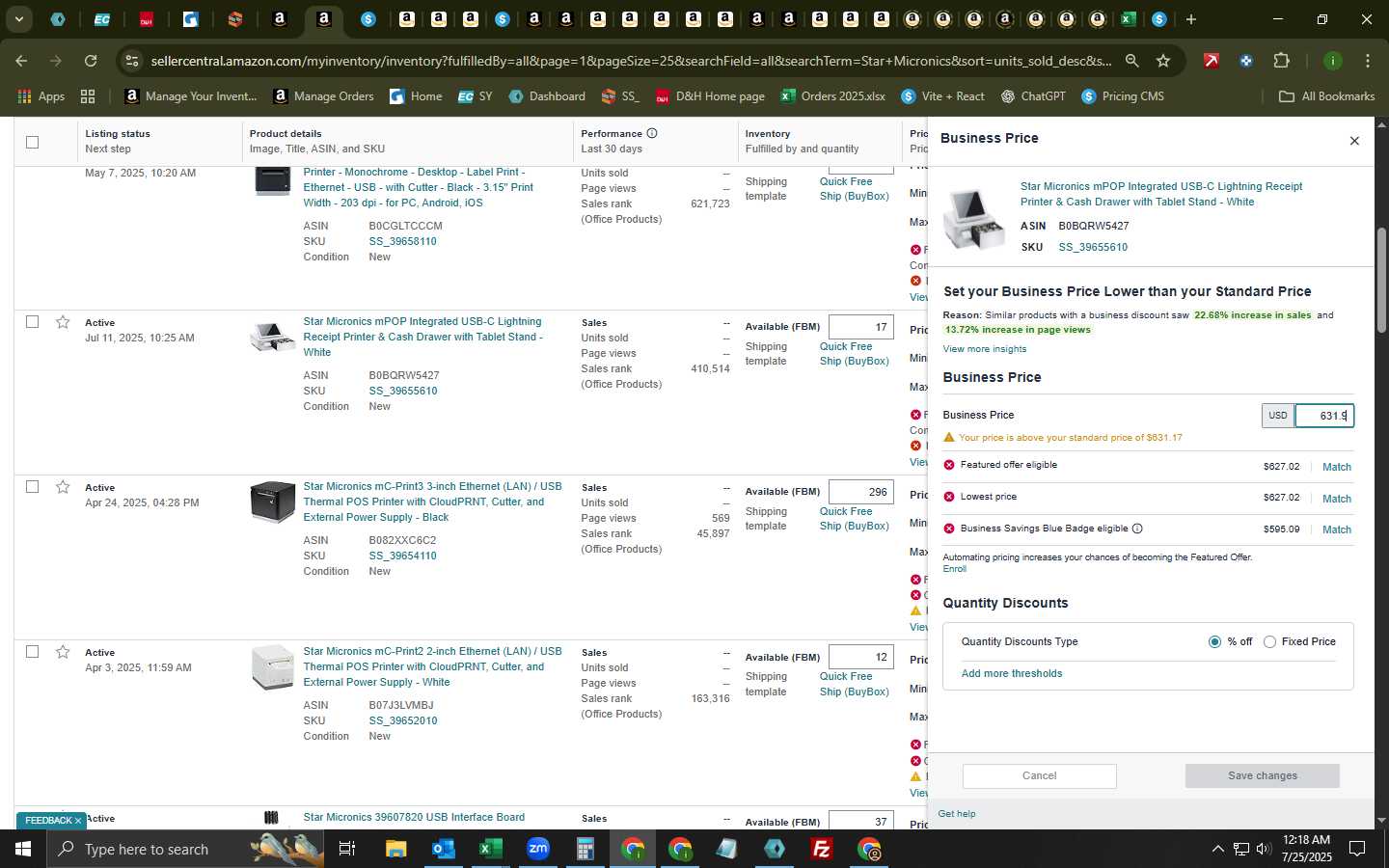
Task: Open the Pricing CMS bookmark
Action: pos(1123,96)
